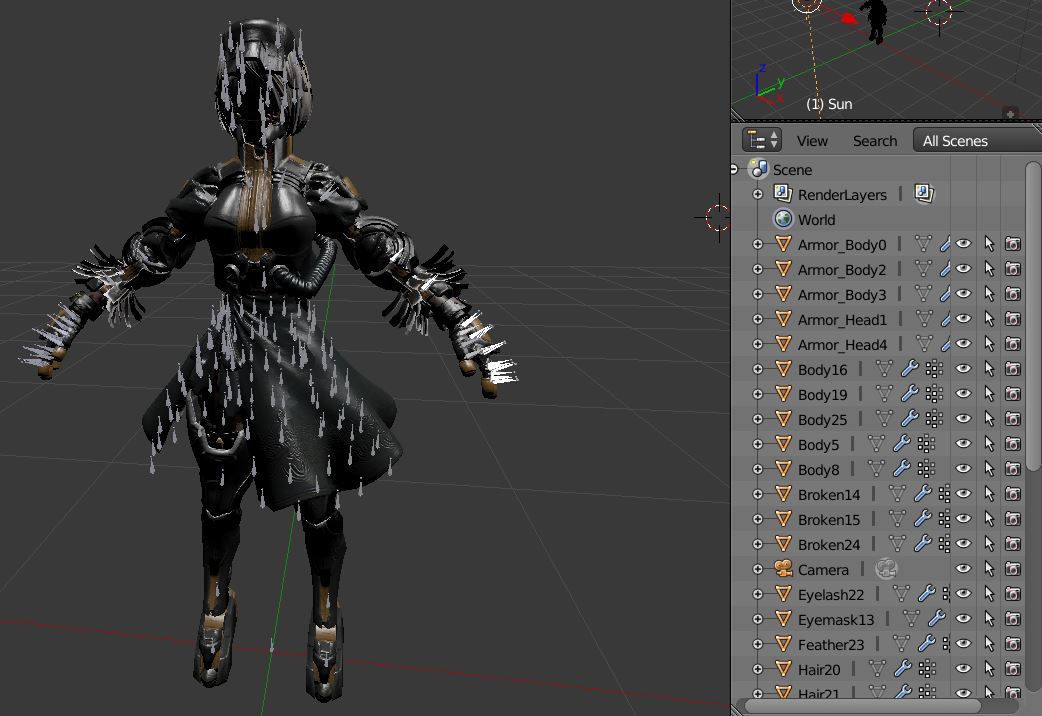The image size is (1042, 716).
Task: Click the camera object icon in outliner
Action: tap(783, 568)
